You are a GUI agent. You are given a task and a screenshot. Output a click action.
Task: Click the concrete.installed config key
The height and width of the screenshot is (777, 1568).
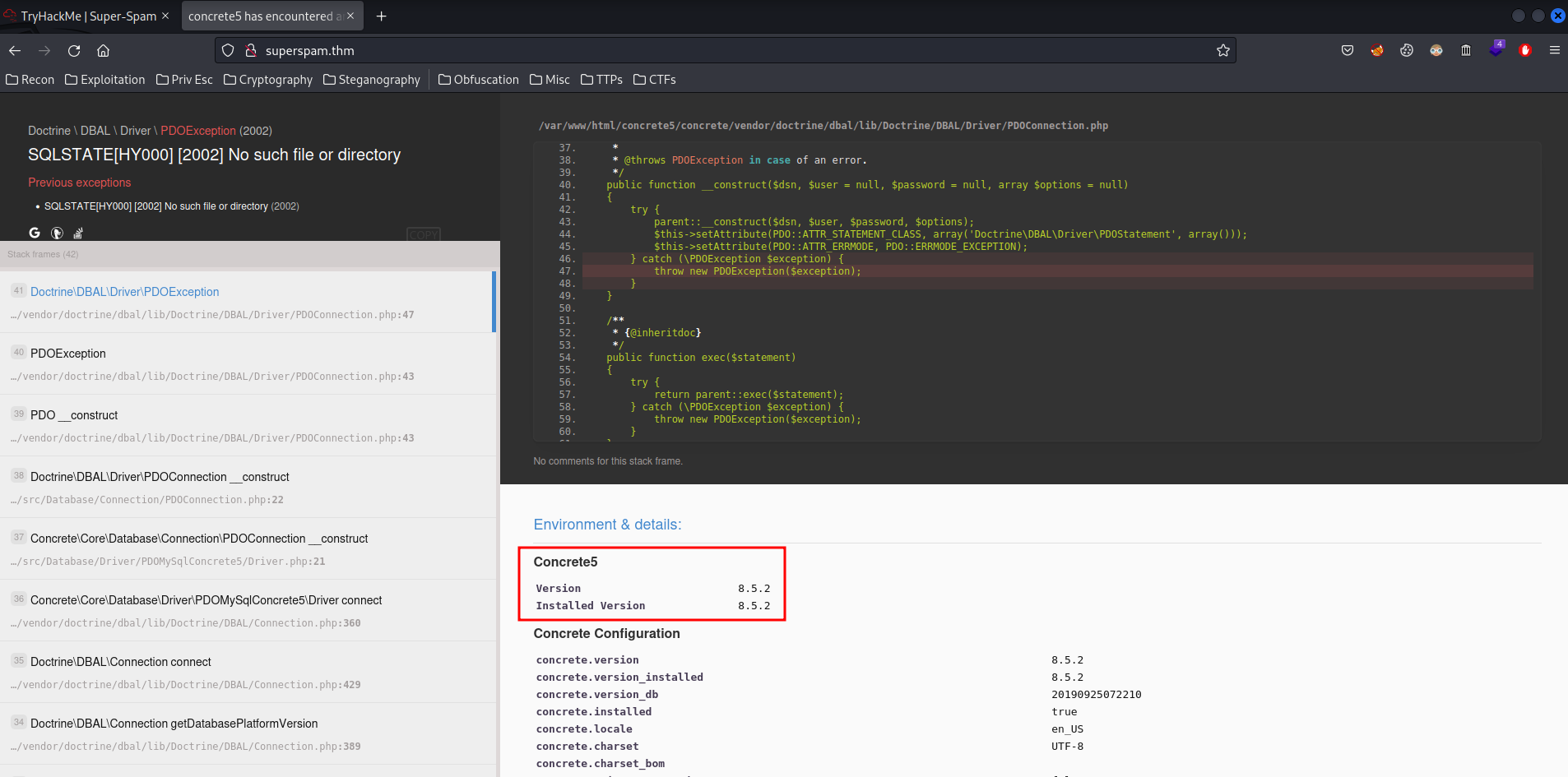coord(594,712)
